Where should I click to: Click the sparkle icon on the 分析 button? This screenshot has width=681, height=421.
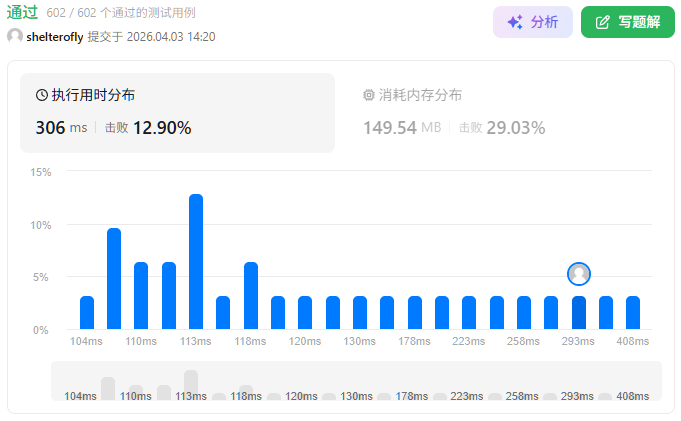click(515, 22)
